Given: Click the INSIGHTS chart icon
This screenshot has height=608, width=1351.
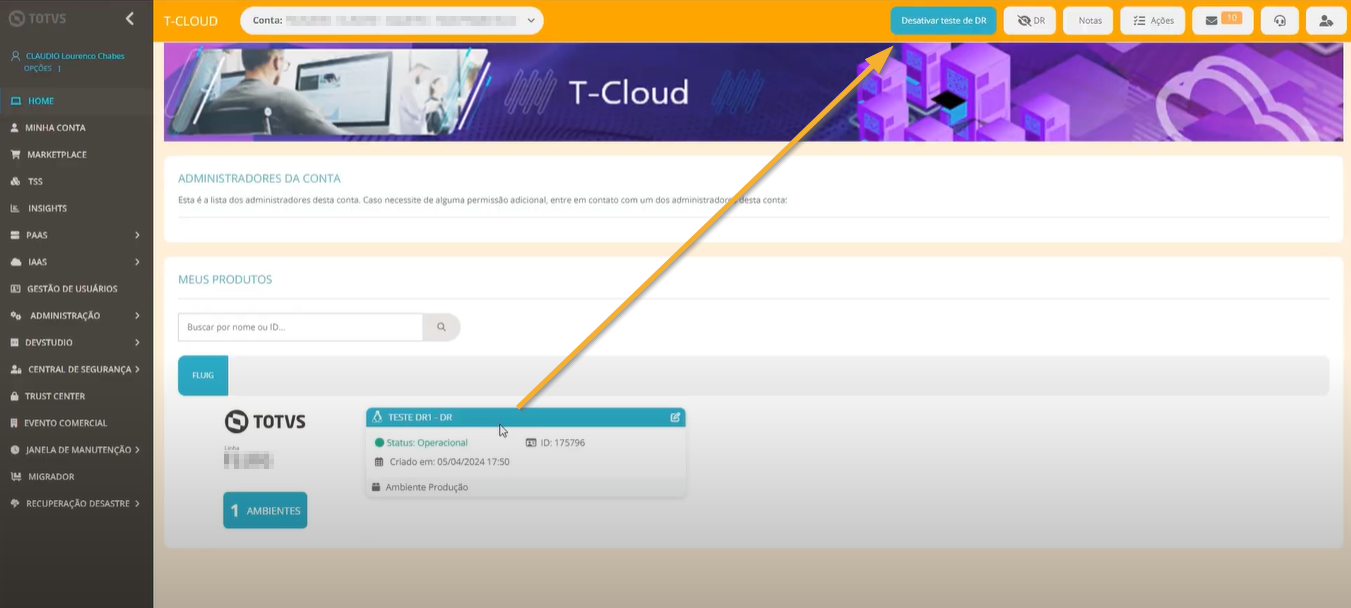Looking at the screenshot, I should [15, 209].
